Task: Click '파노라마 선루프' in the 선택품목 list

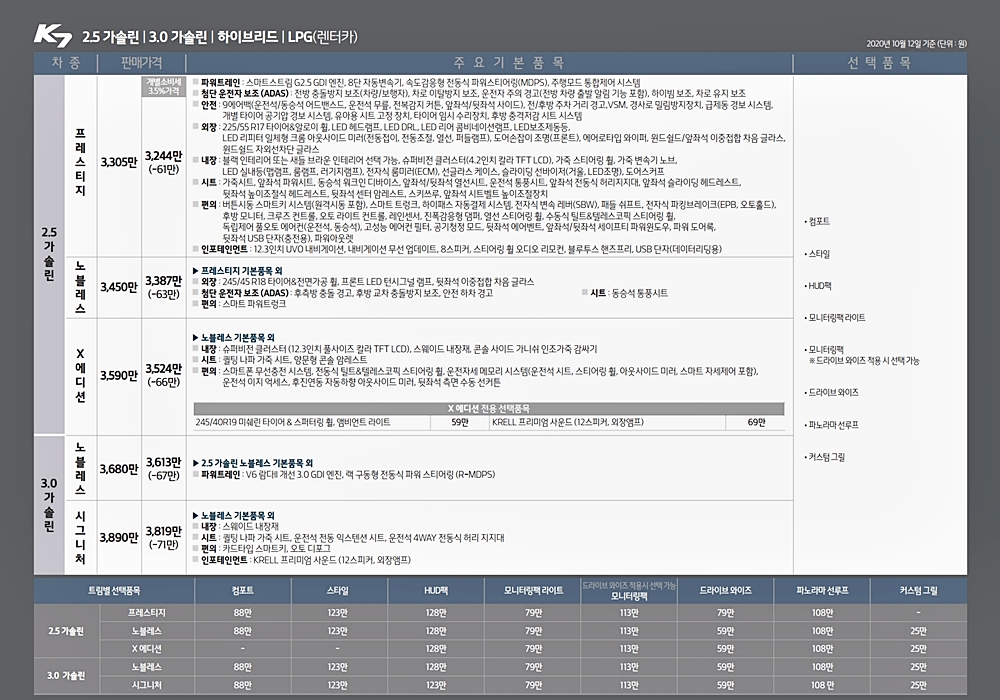Action: pos(833,425)
